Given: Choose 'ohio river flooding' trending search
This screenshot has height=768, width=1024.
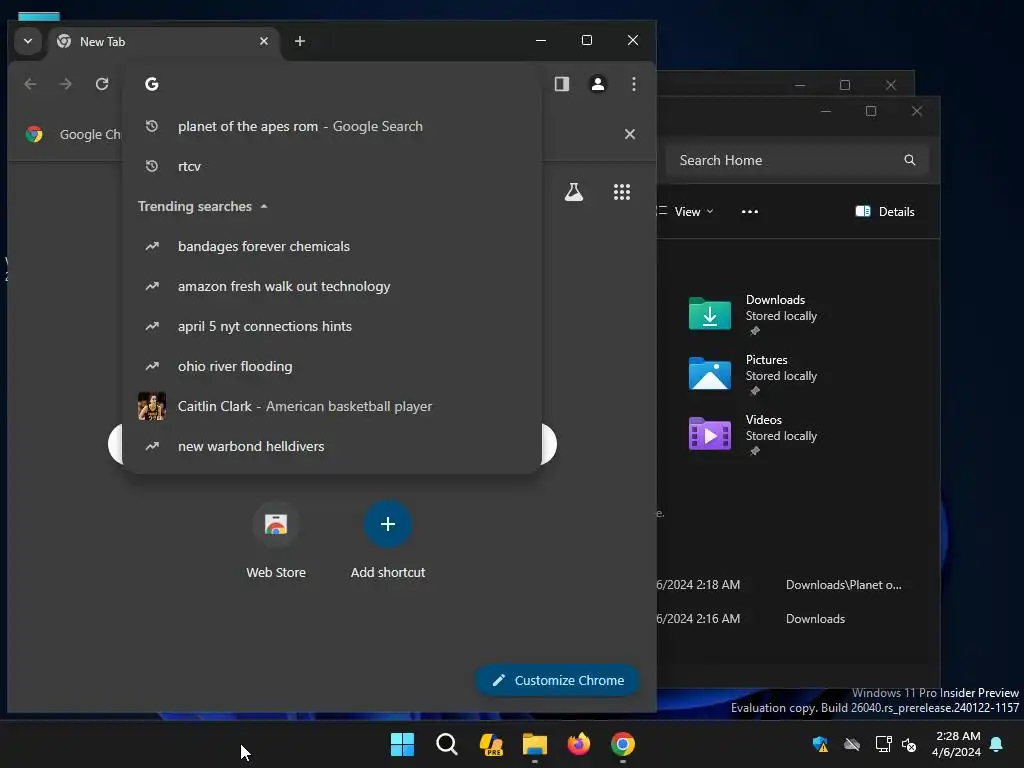Looking at the screenshot, I should pyautogui.click(x=332, y=366).
